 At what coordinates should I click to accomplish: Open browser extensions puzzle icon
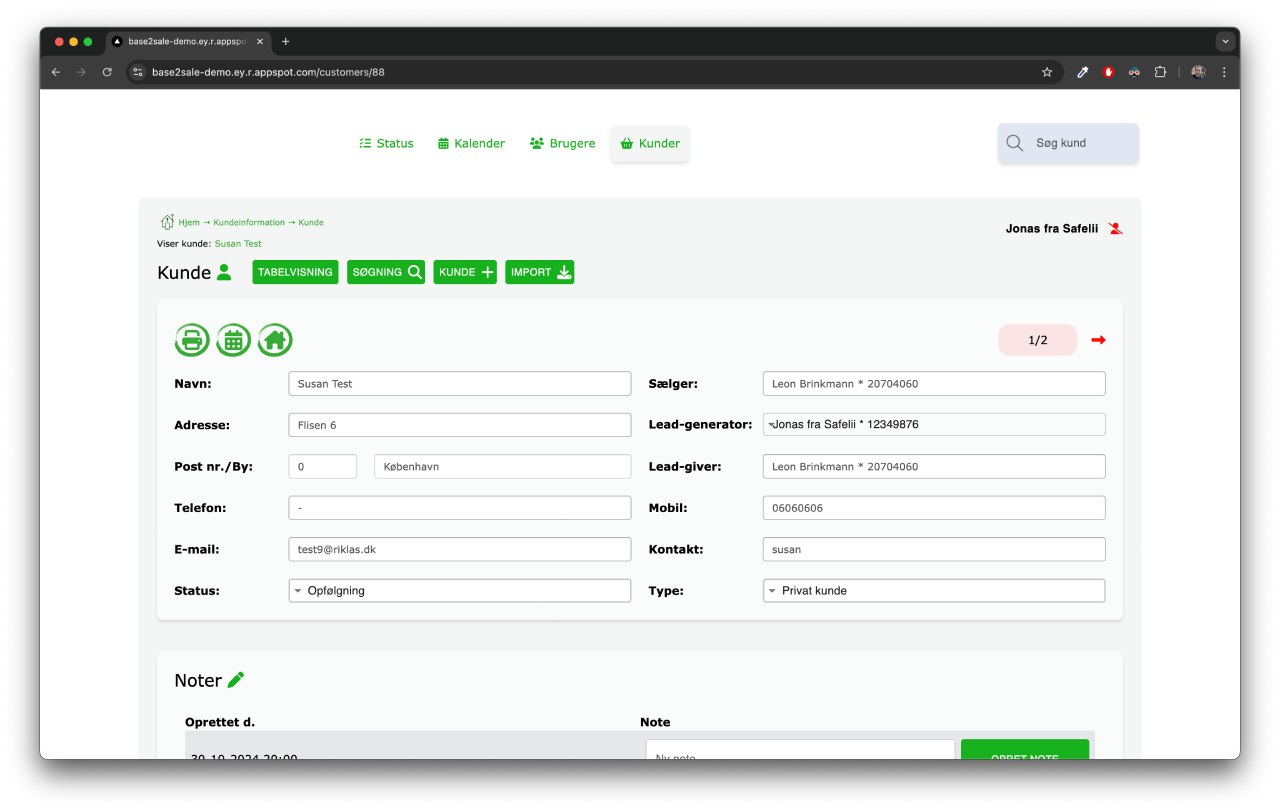(x=1160, y=72)
